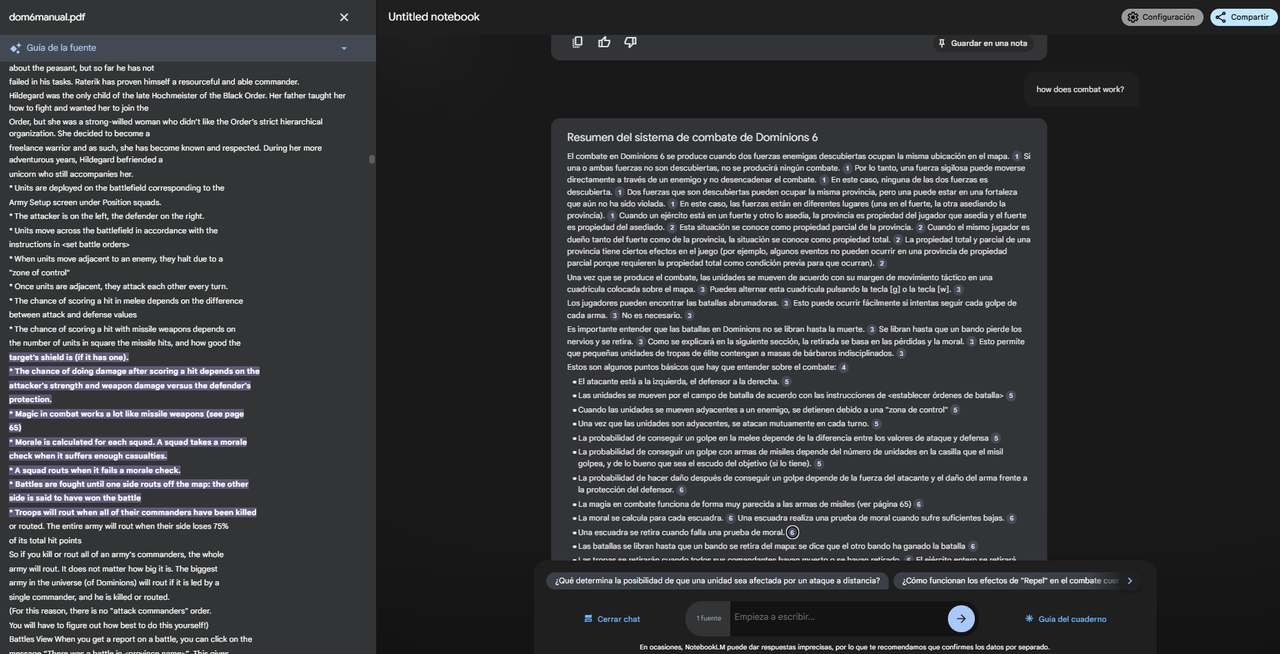Open citation 5 after 'valores de ataque y defensa'
Viewport: 1280px width, 654px height.
coord(996,438)
